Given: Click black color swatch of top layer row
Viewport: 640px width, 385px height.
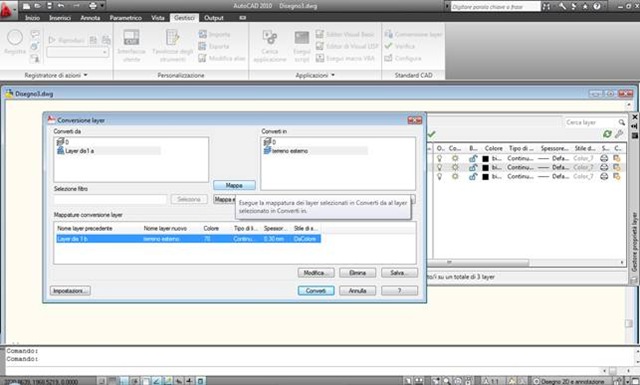Looking at the screenshot, I should tap(485, 158).
